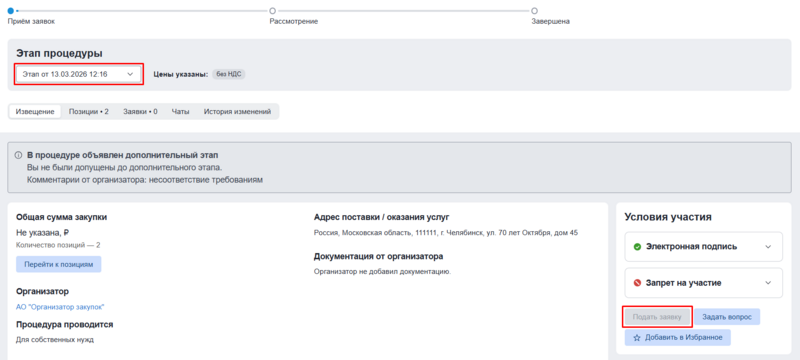
Task: Click the 'без НДС' price tag
Action: [229, 74]
